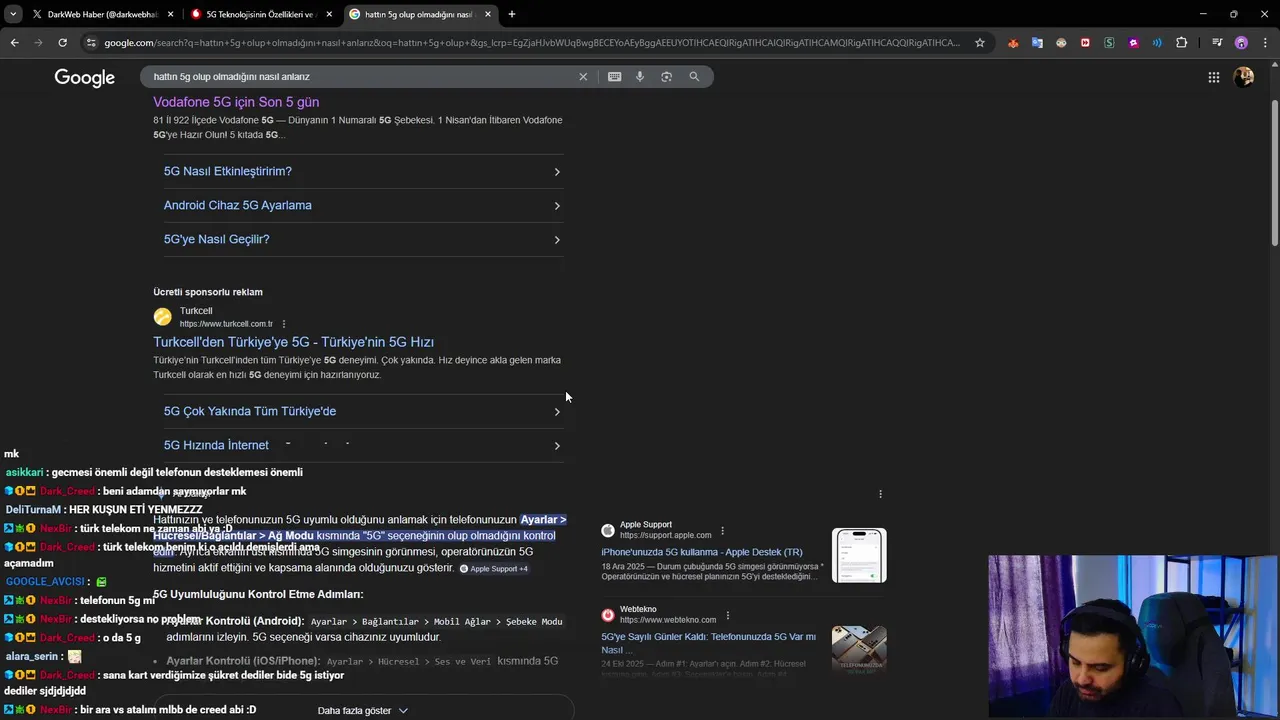Expand 5G'ye Nasıl Geçilir? sitelink
1280x720 pixels.
tap(362, 239)
